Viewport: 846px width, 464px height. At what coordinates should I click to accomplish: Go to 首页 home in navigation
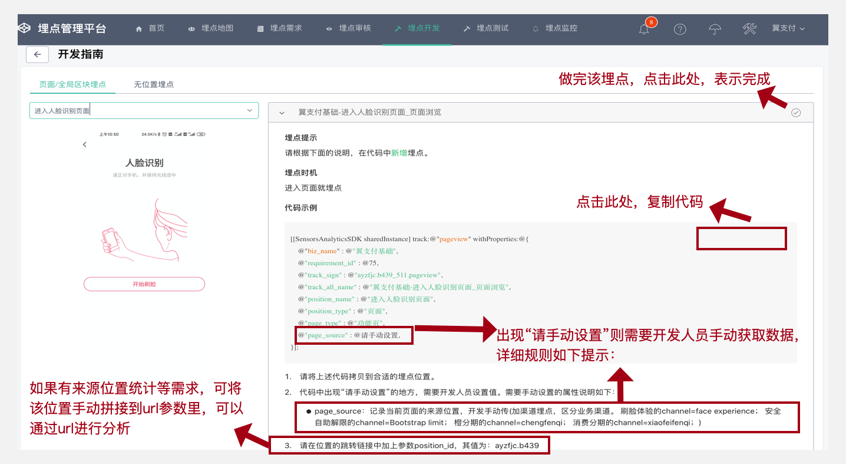(x=150, y=29)
